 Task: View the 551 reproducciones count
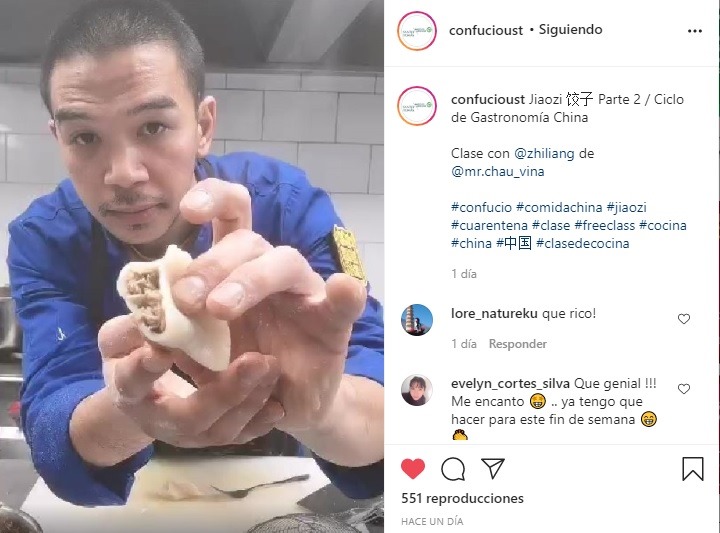[462, 499]
